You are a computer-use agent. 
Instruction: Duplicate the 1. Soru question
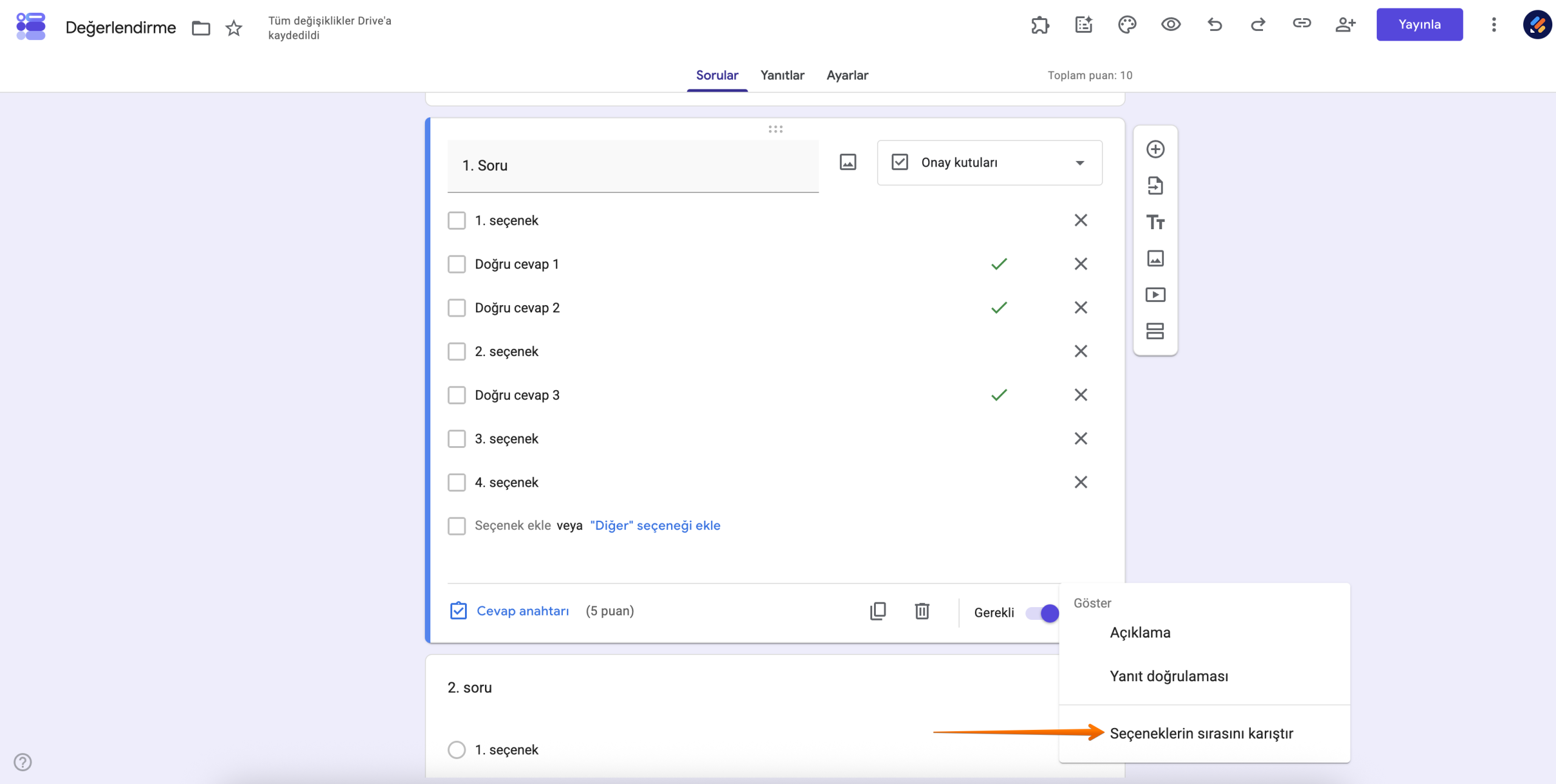point(878,611)
